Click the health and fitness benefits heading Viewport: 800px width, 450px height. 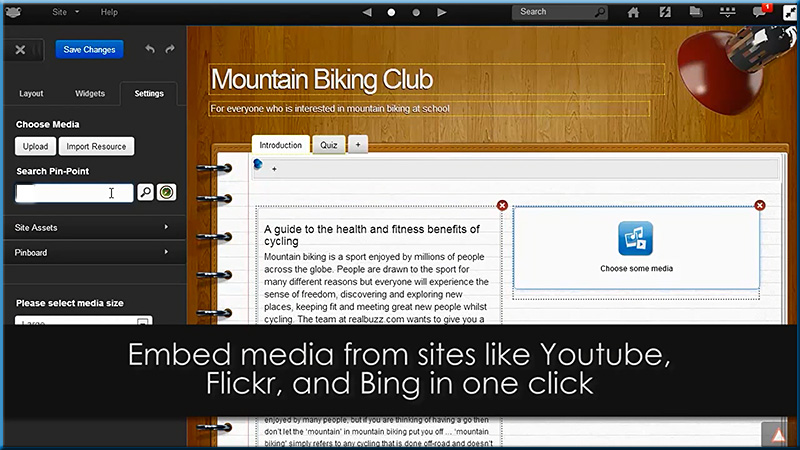coord(372,235)
